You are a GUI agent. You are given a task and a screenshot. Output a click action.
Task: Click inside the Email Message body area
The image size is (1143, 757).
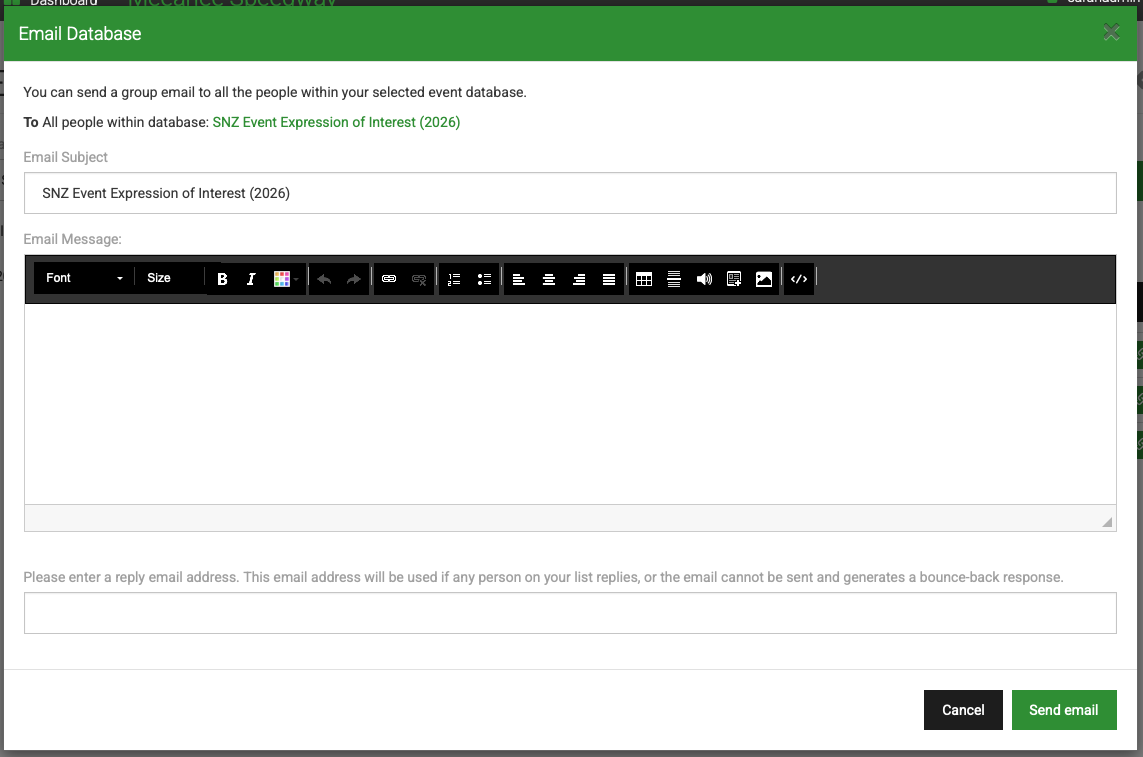click(570, 404)
